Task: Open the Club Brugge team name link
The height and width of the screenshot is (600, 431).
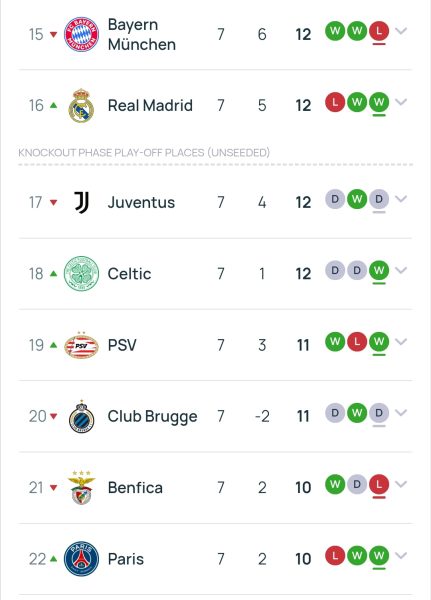Action: (152, 417)
